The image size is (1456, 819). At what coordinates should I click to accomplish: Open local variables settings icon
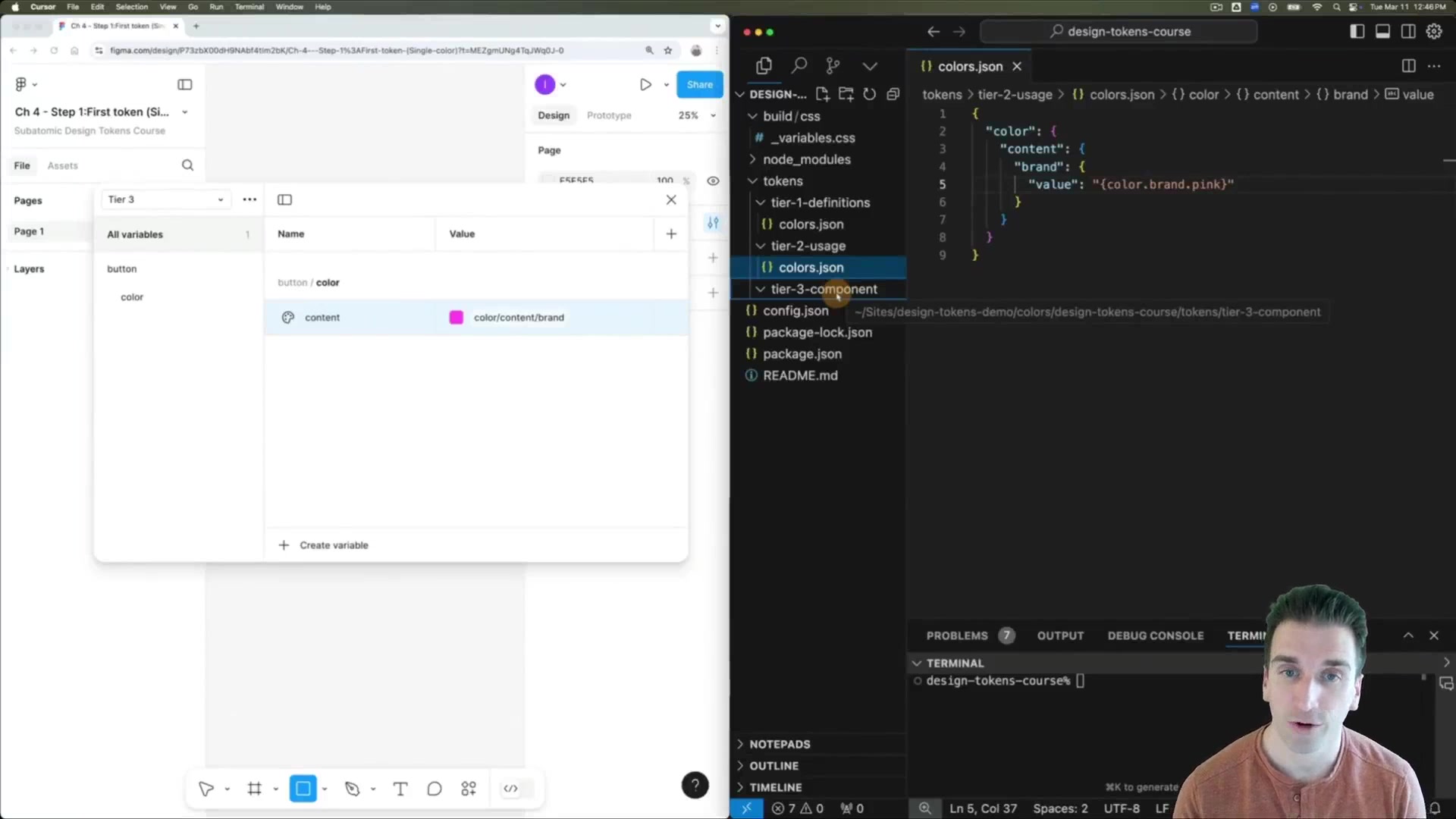(713, 223)
